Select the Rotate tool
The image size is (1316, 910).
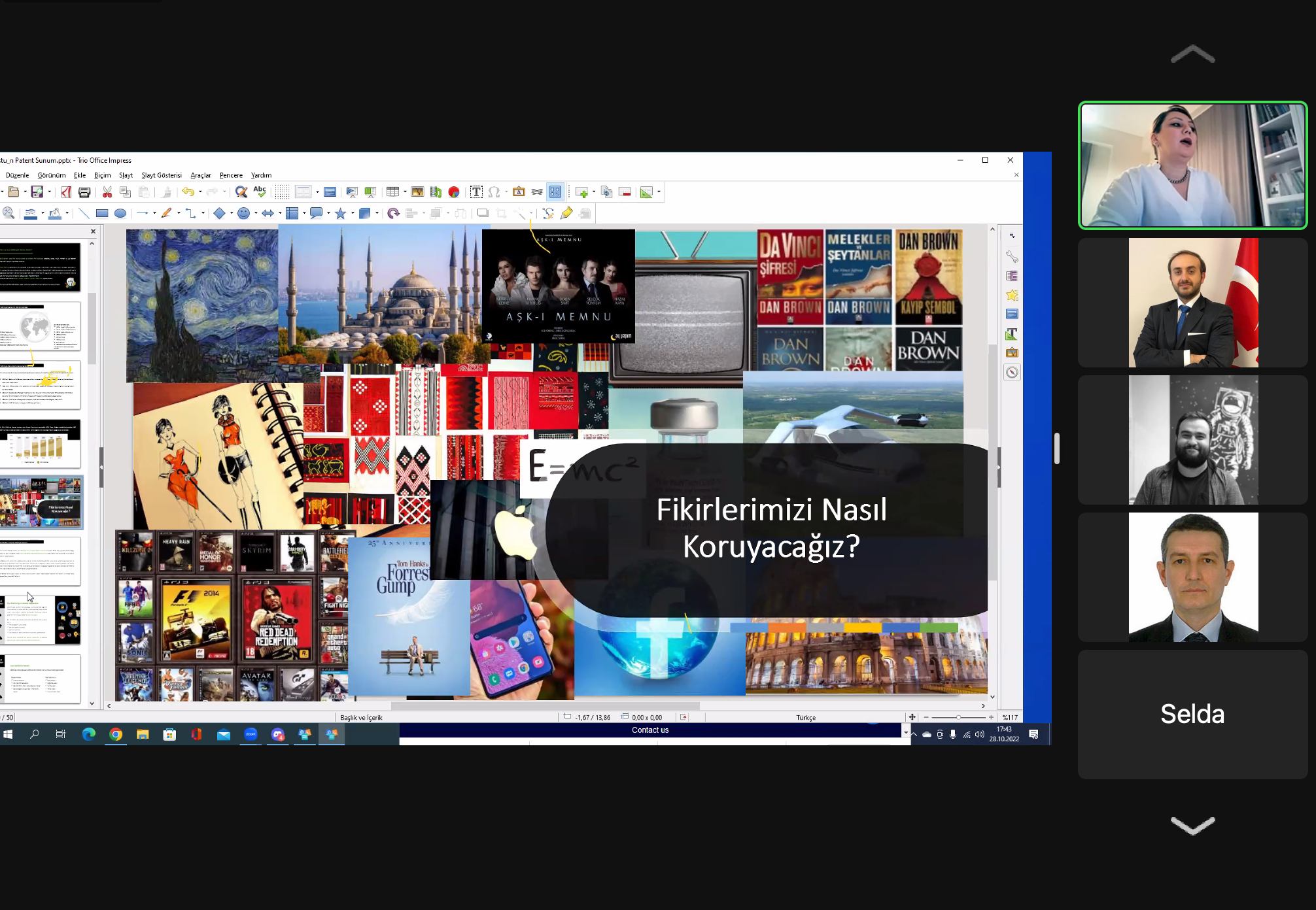(393, 213)
